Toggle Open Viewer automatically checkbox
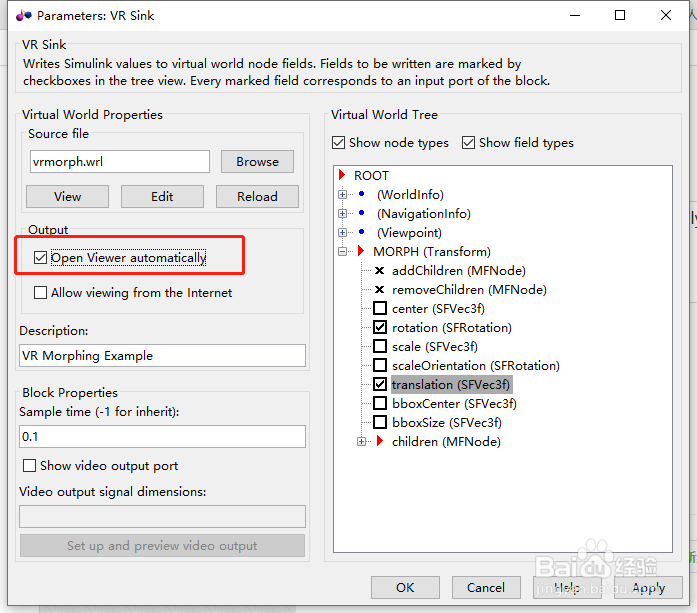 click(40, 257)
